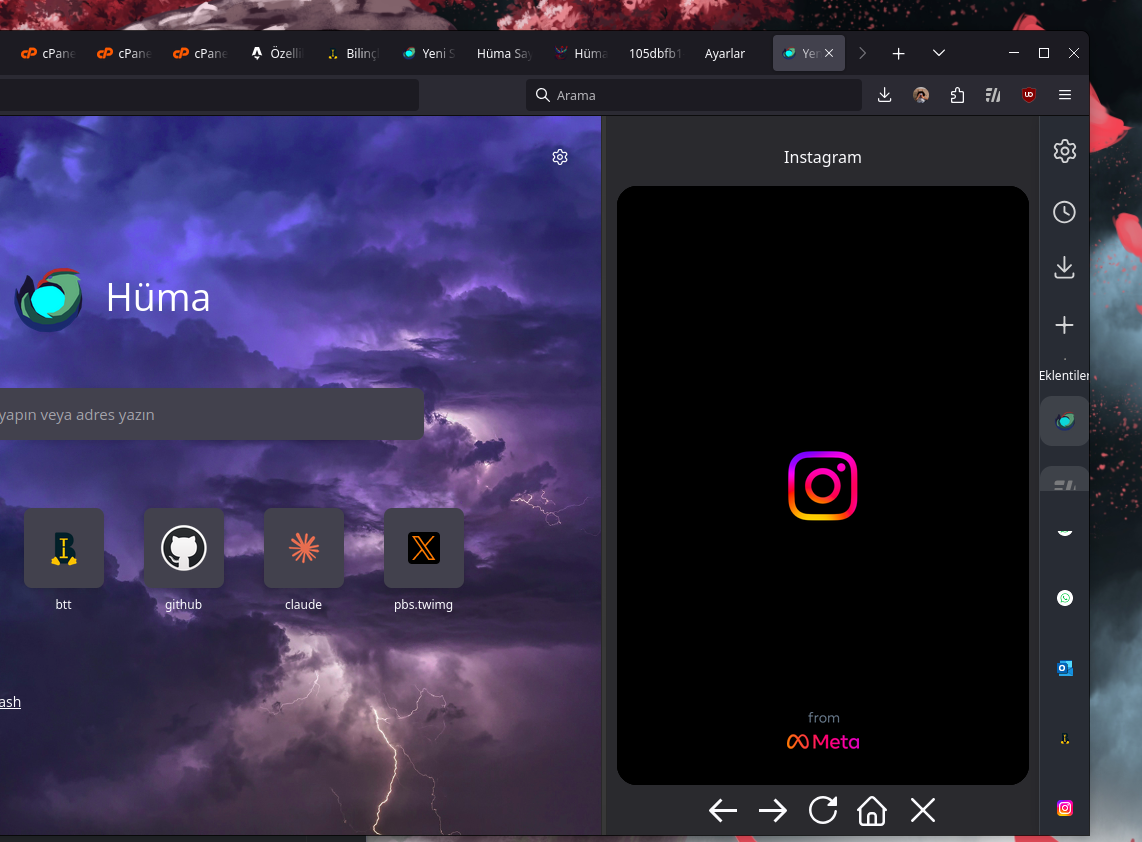Reload the Instagram sidebar panel
The width and height of the screenshot is (1142, 842).
click(823, 810)
